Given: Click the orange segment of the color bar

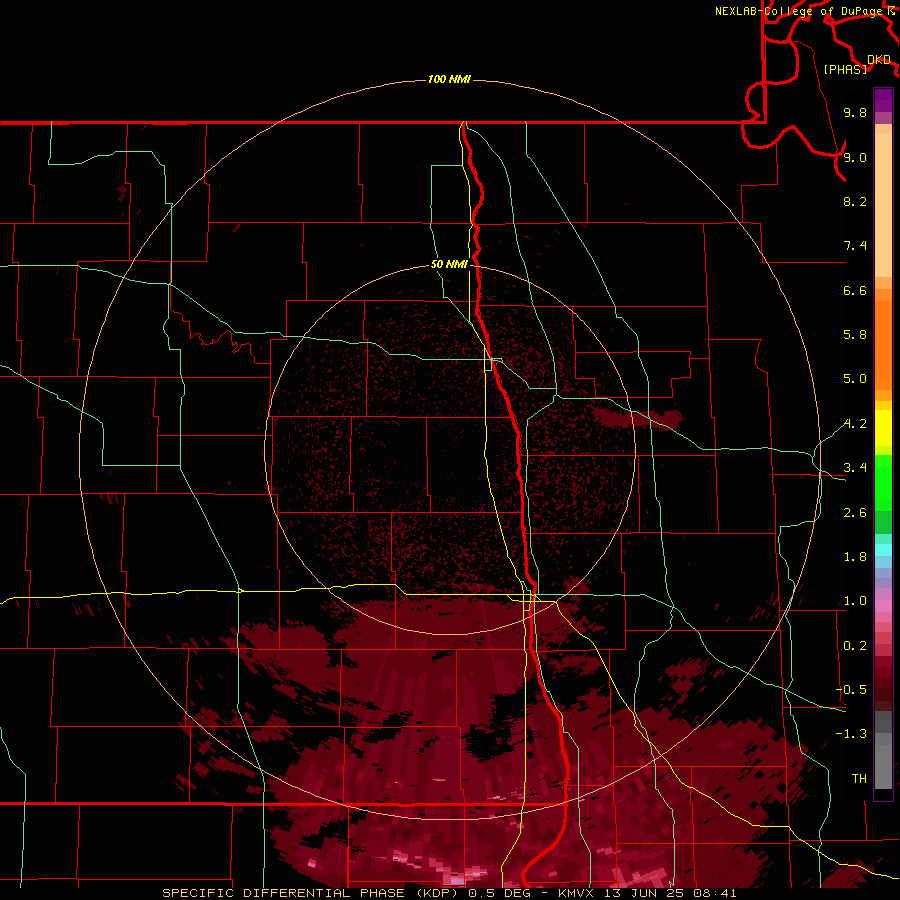Looking at the screenshot, I should (x=883, y=346).
